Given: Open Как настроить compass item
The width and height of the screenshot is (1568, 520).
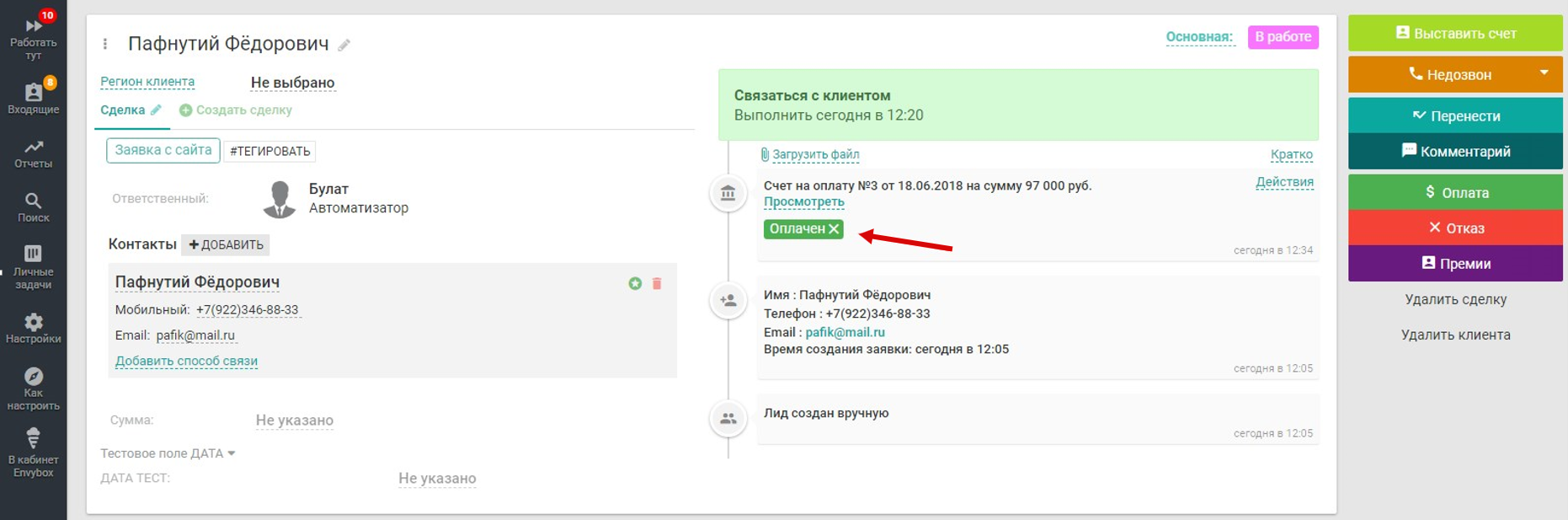Looking at the screenshot, I should pyautogui.click(x=34, y=389).
